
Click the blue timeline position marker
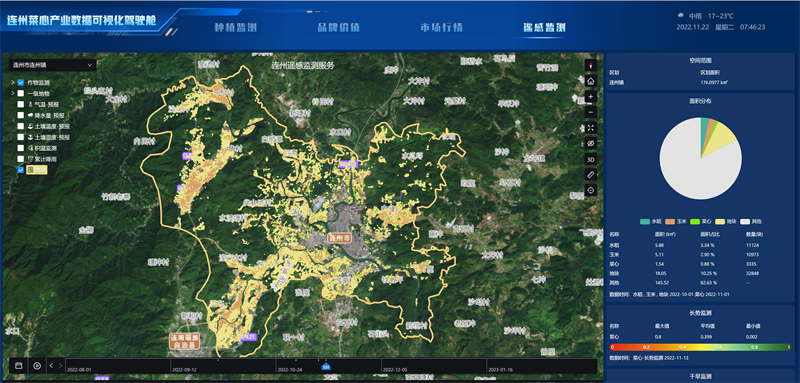click(326, 366)
